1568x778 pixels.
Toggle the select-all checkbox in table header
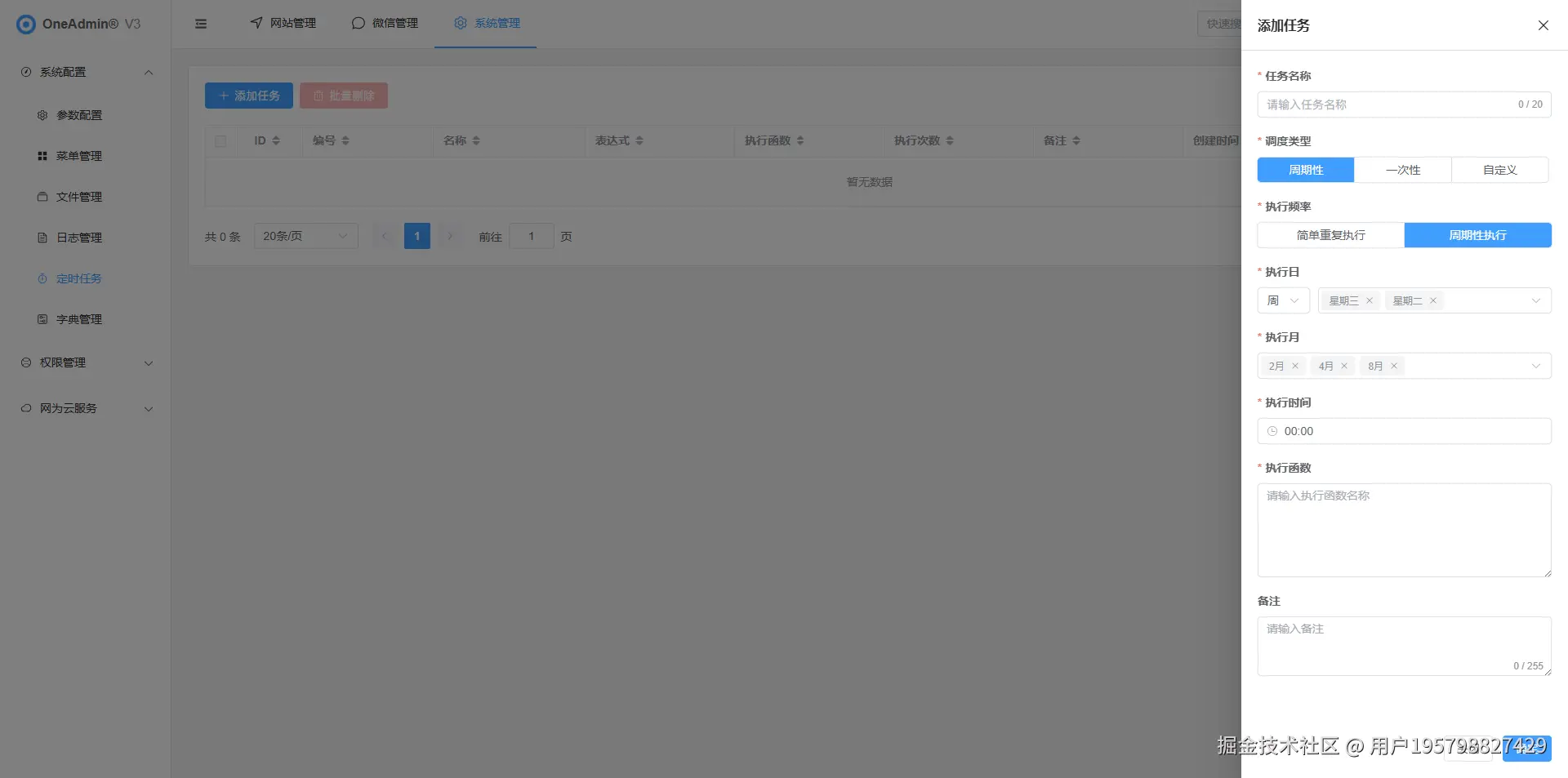tap(220, 140)
